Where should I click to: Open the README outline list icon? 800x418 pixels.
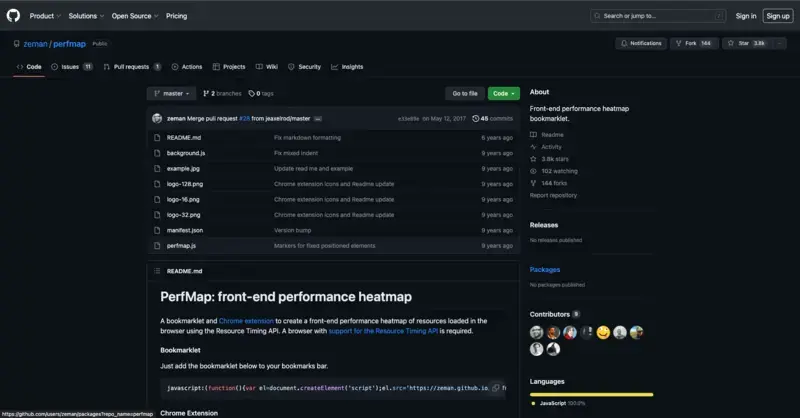tap(157, 271)
